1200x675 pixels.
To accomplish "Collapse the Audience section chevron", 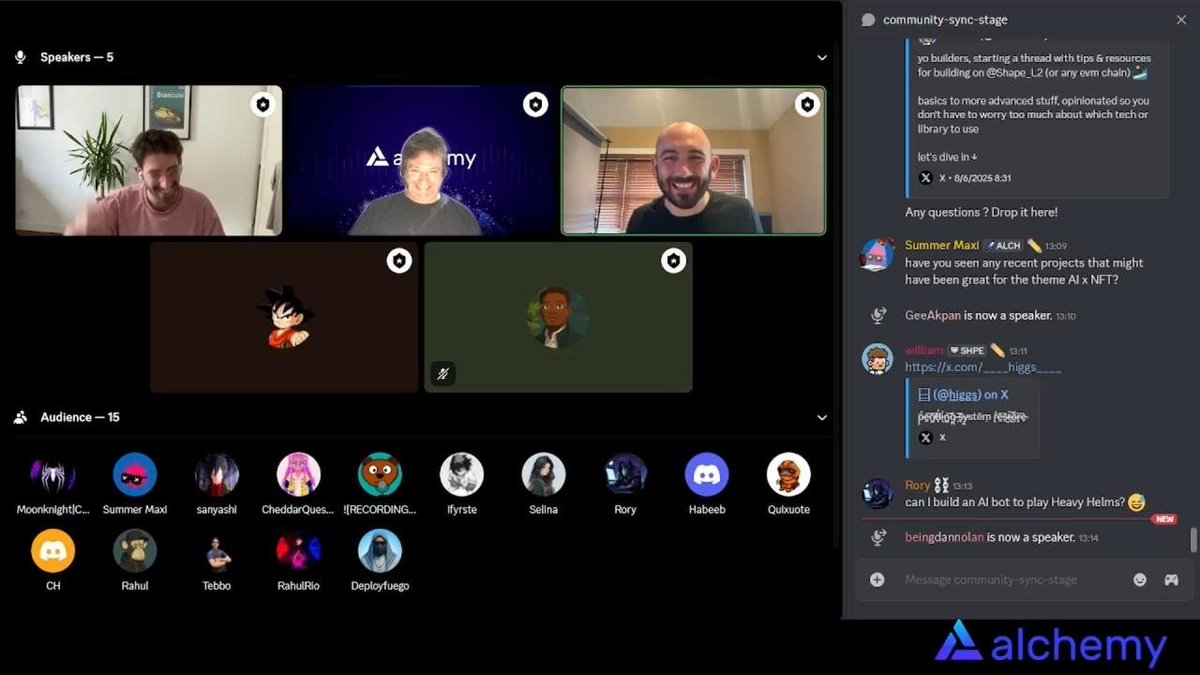I will tap(822, 417).
